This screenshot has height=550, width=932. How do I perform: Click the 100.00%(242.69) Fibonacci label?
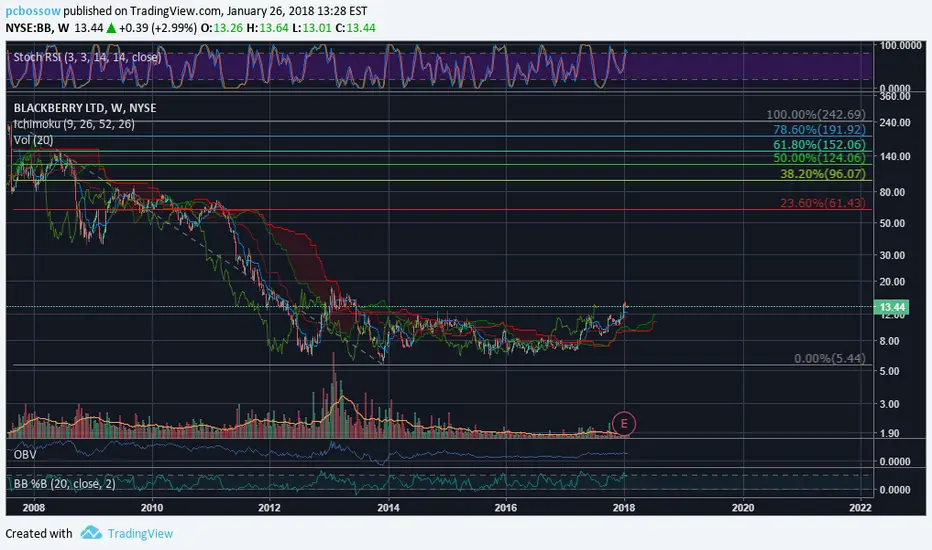816,114
